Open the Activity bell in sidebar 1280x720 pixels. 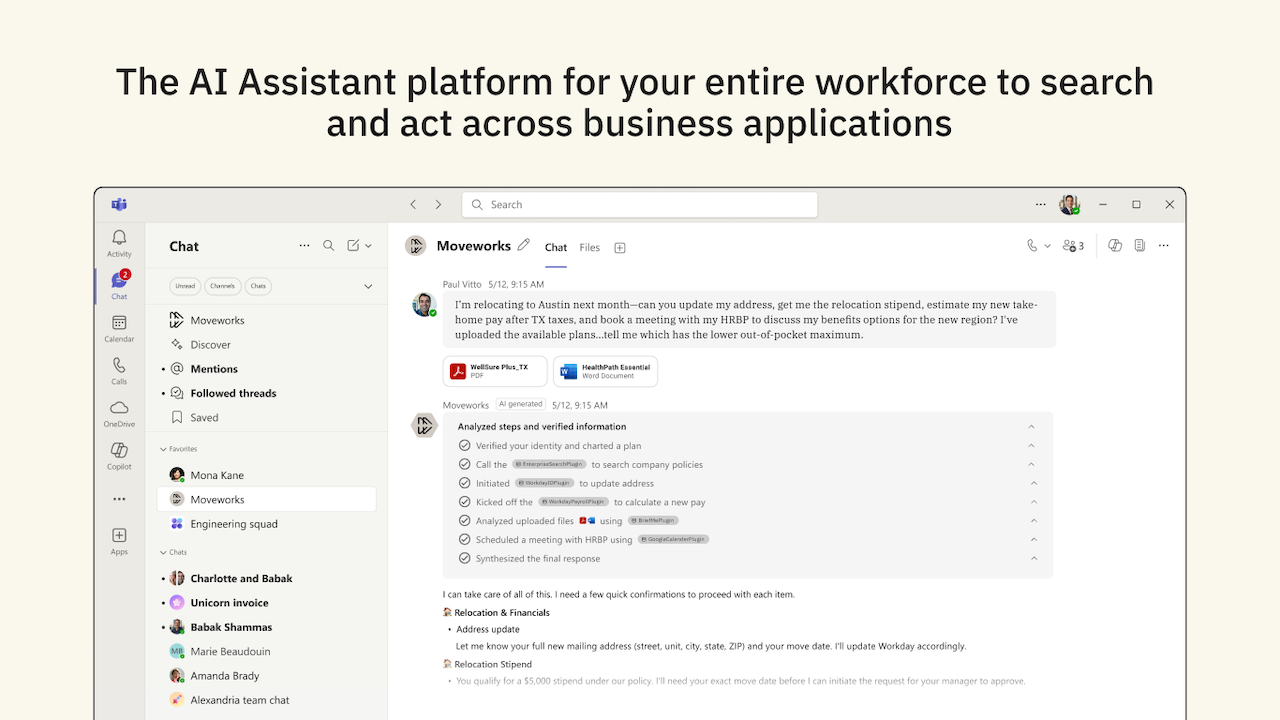(119, 243)
